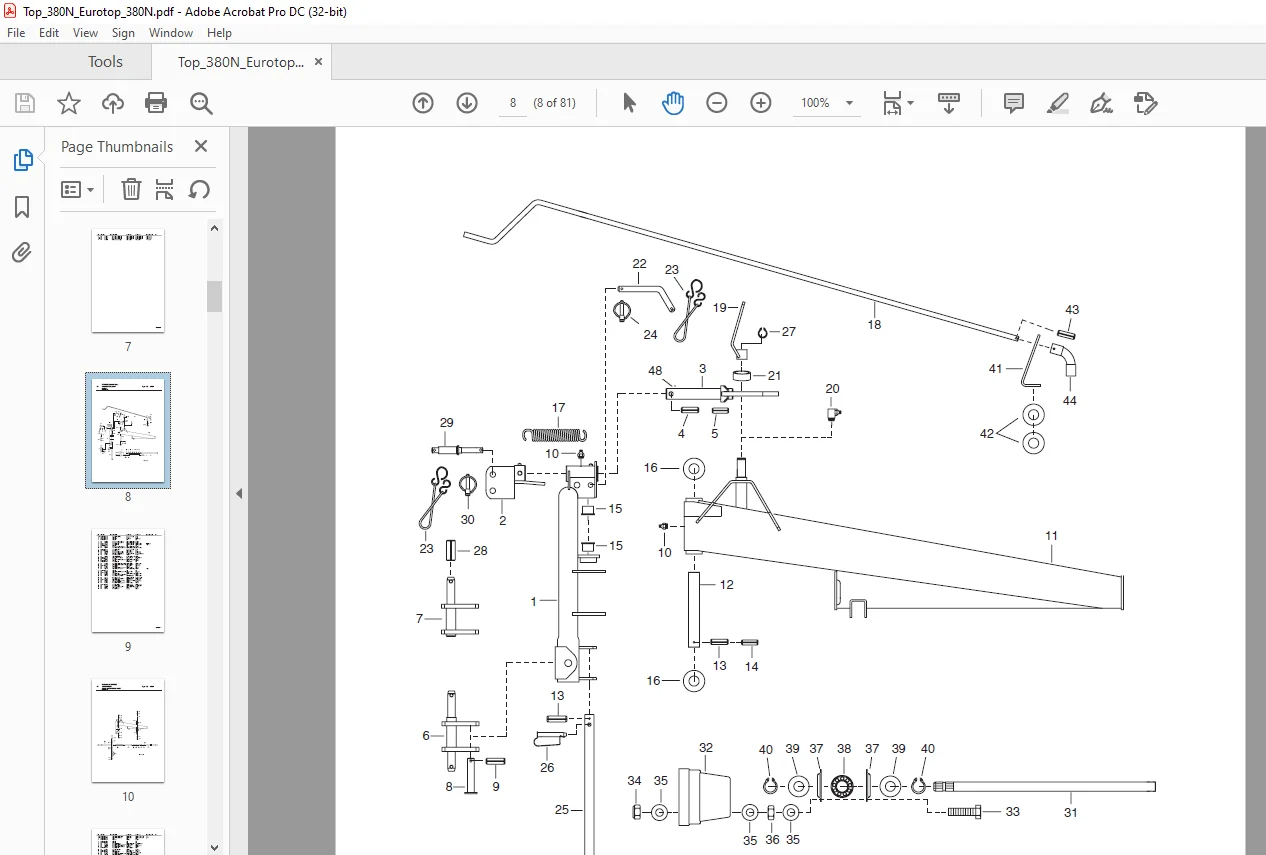Zoom out with the minus icon
This screenshot has height=855, width=1266.
717,103
